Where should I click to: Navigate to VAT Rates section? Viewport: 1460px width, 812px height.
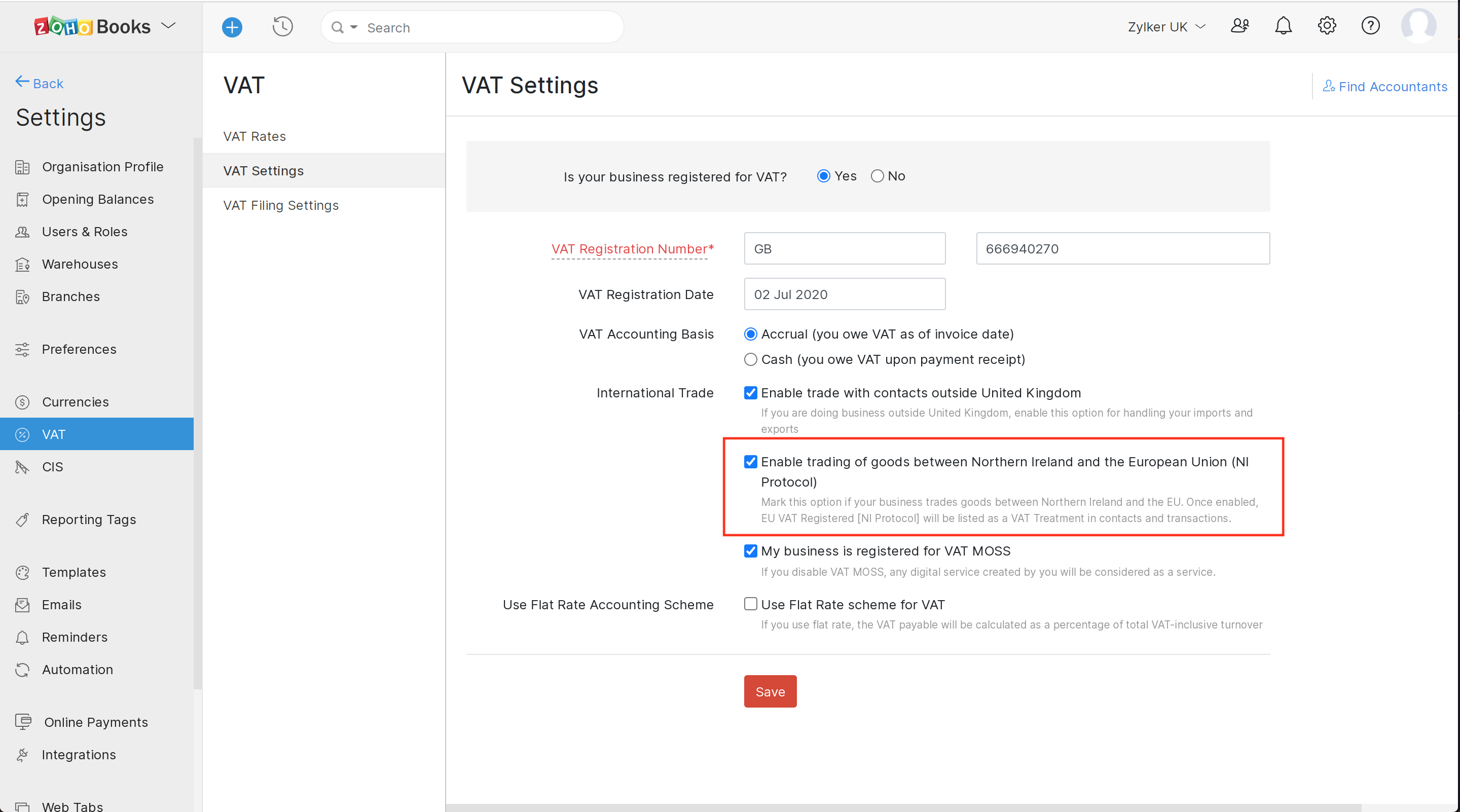(254, 135)
